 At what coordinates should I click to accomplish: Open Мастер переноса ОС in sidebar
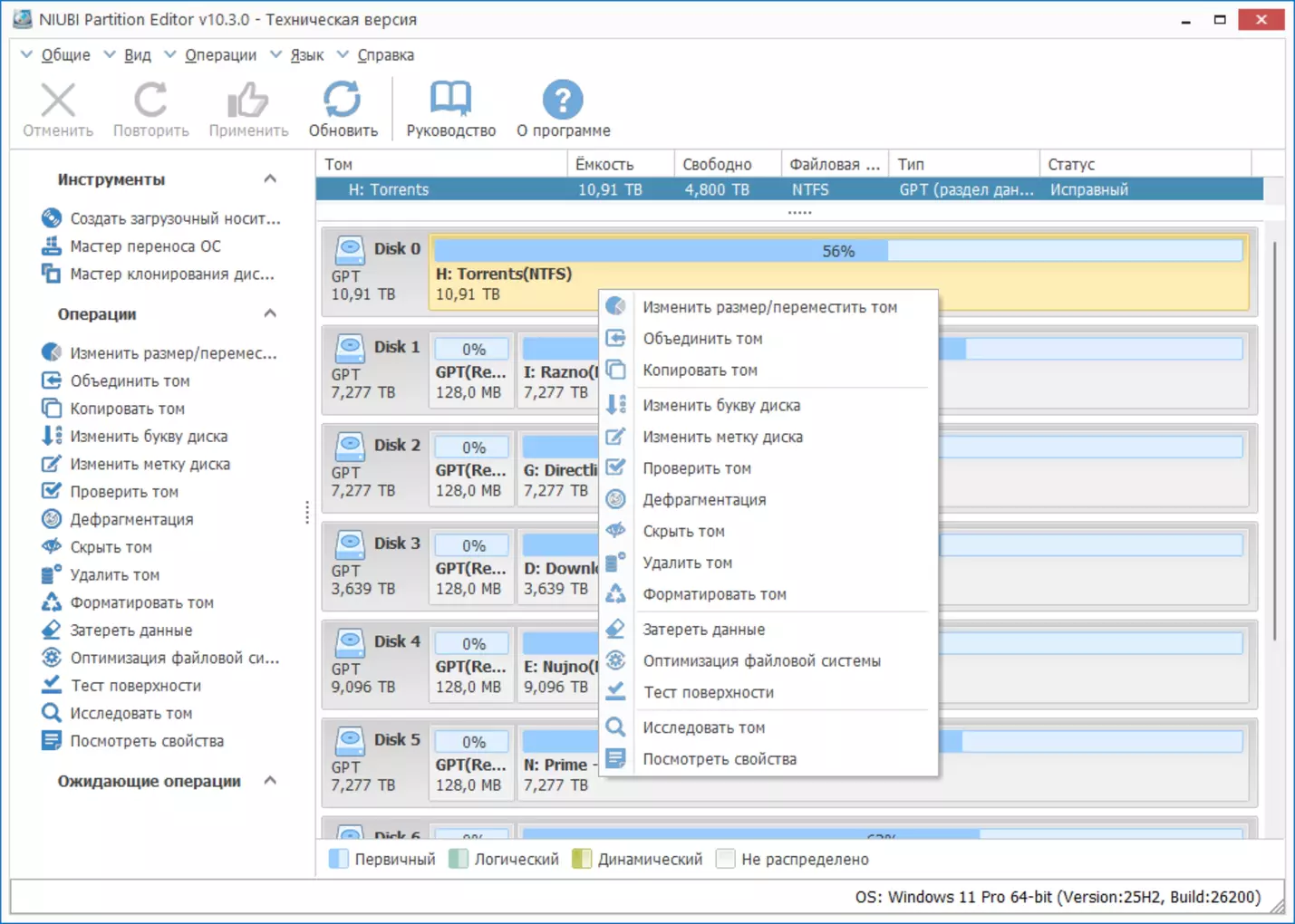[145, 246]
